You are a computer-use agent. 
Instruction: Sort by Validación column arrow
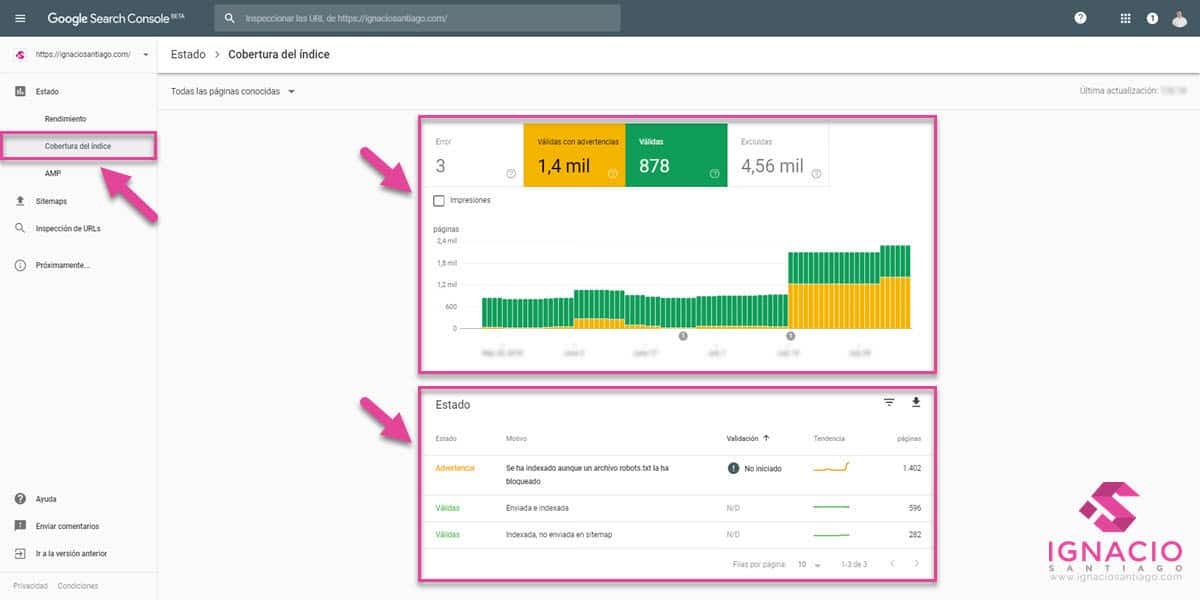(x=767, y=438)
